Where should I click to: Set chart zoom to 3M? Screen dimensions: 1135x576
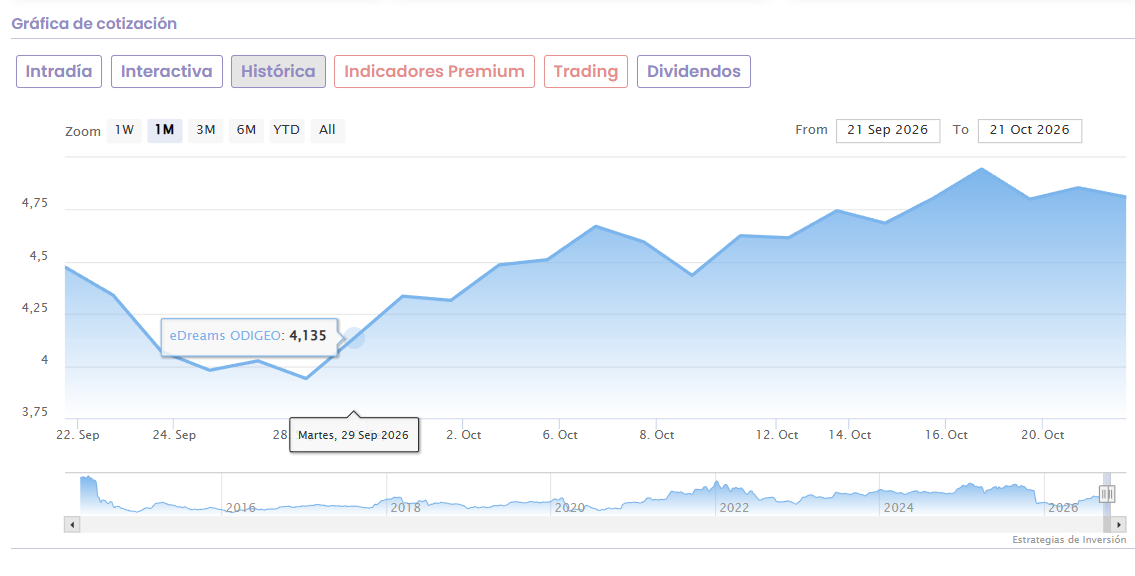click(206, 130)
